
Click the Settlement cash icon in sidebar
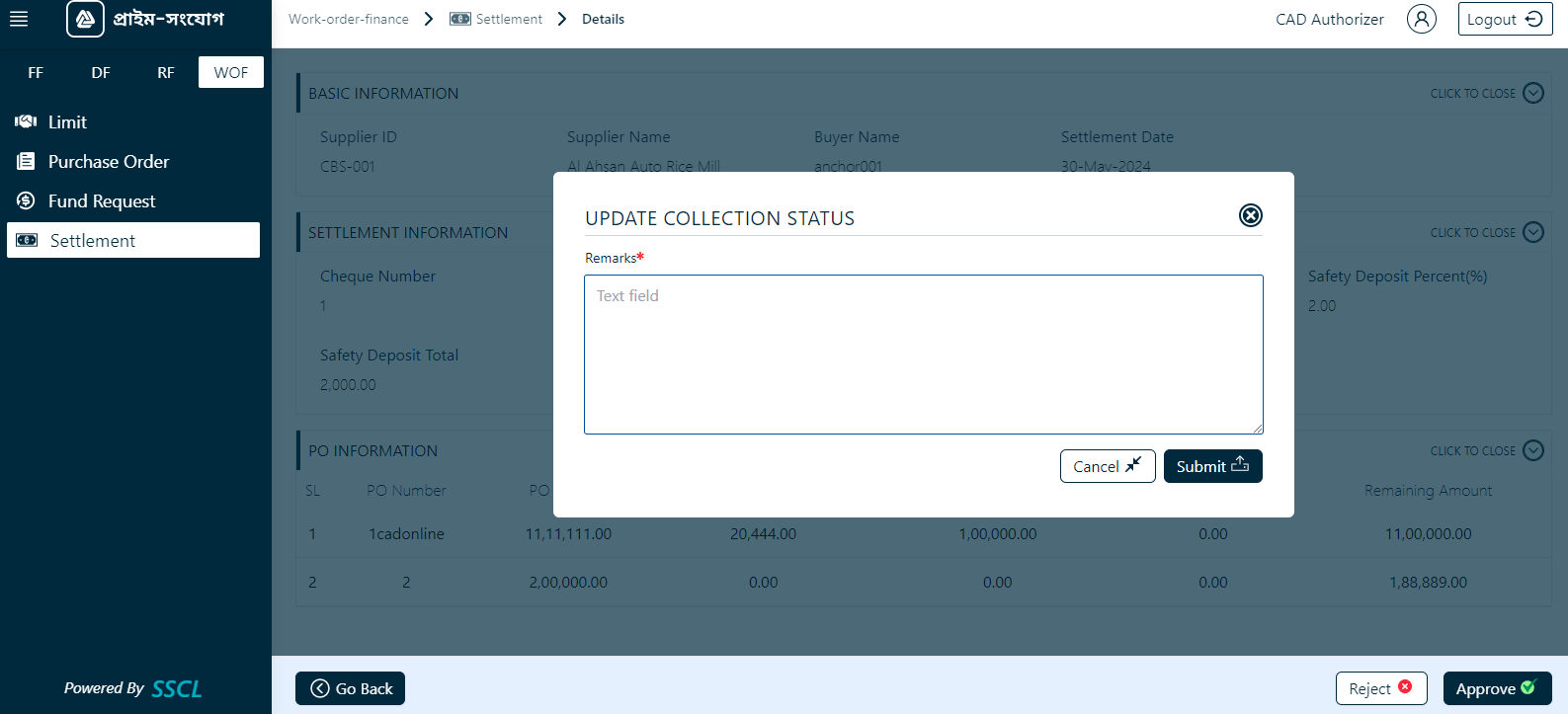point(27,240)
